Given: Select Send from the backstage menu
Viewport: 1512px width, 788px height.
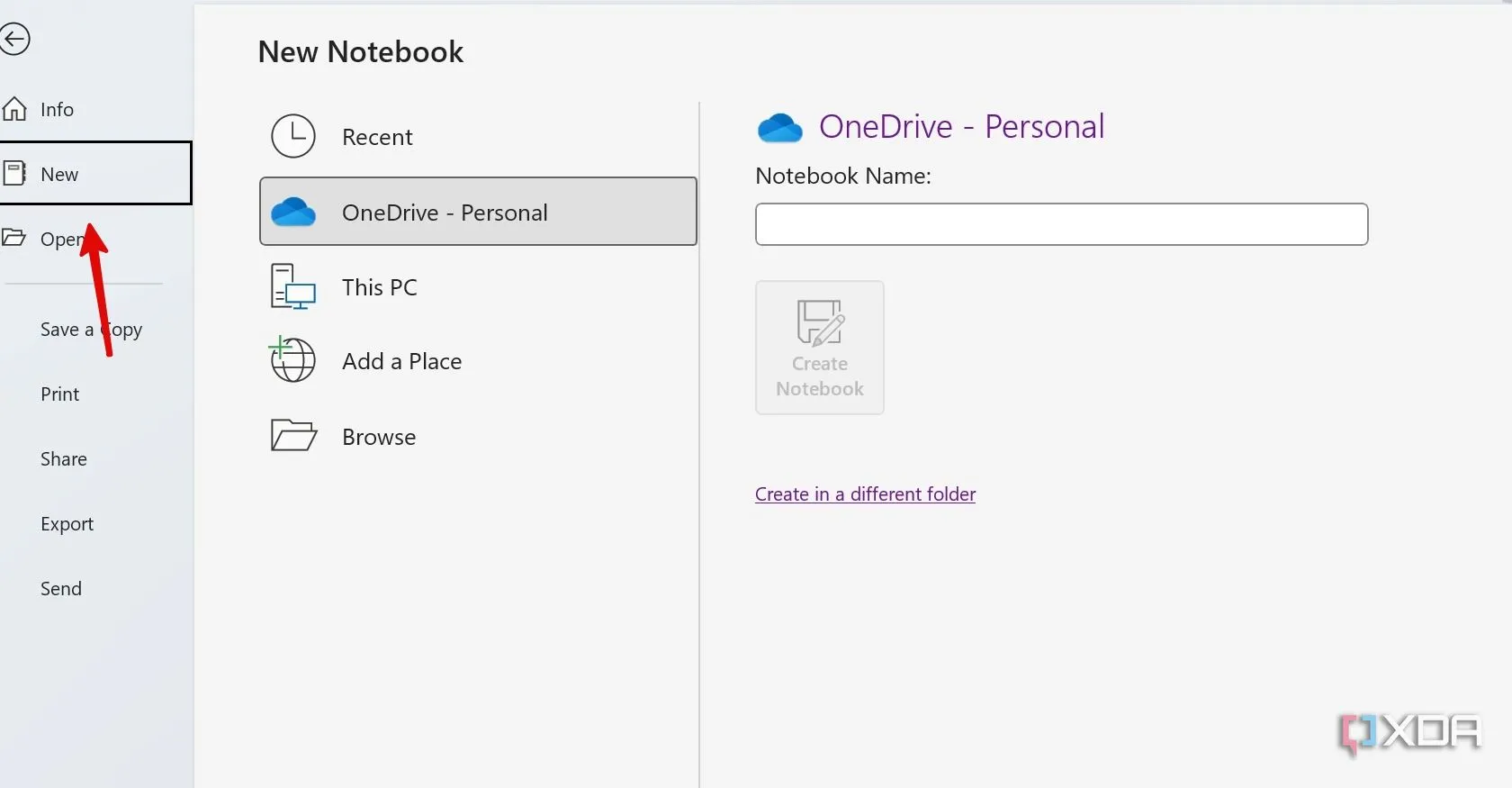Looking at the screenshot, I should [x=61, y=589].
